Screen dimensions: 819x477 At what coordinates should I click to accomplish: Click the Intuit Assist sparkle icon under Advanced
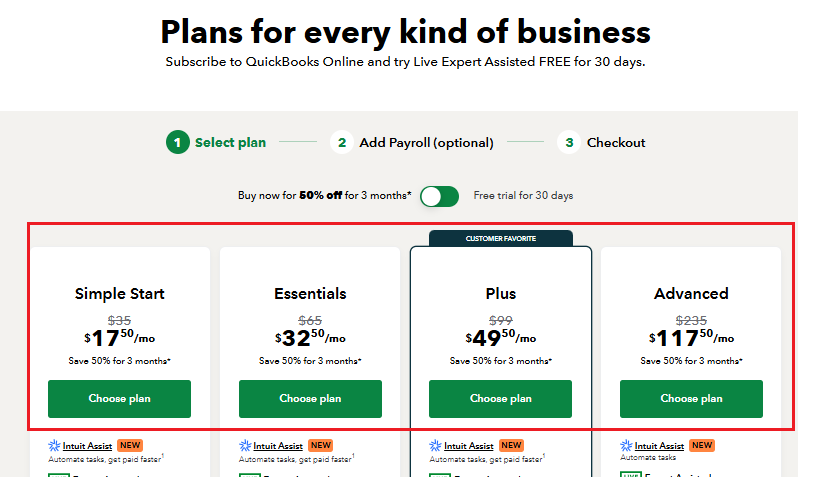[626, 446]
